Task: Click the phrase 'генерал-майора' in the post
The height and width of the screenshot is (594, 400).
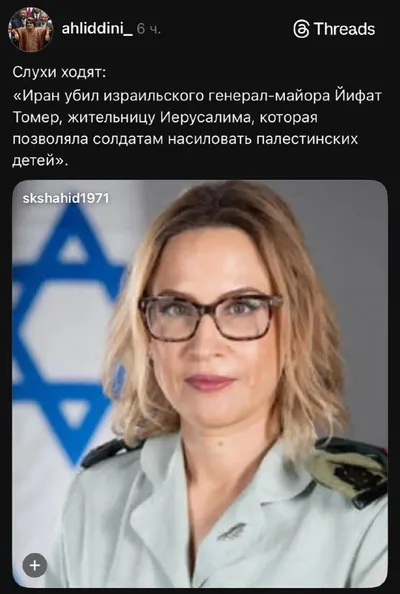Action: 270,96
